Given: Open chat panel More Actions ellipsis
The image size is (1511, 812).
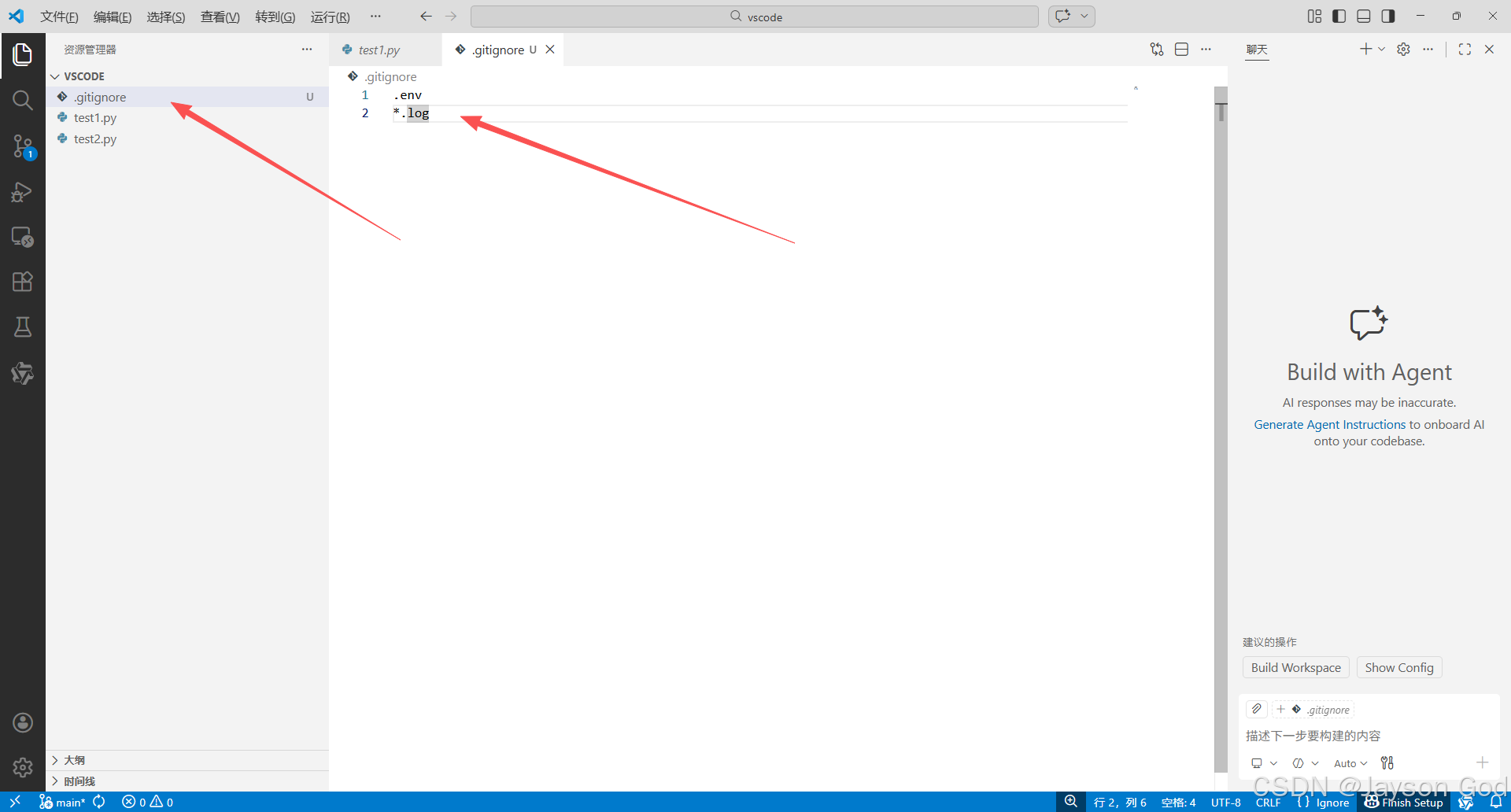Looking at the screenshot, I should (x=1428, y=50).
